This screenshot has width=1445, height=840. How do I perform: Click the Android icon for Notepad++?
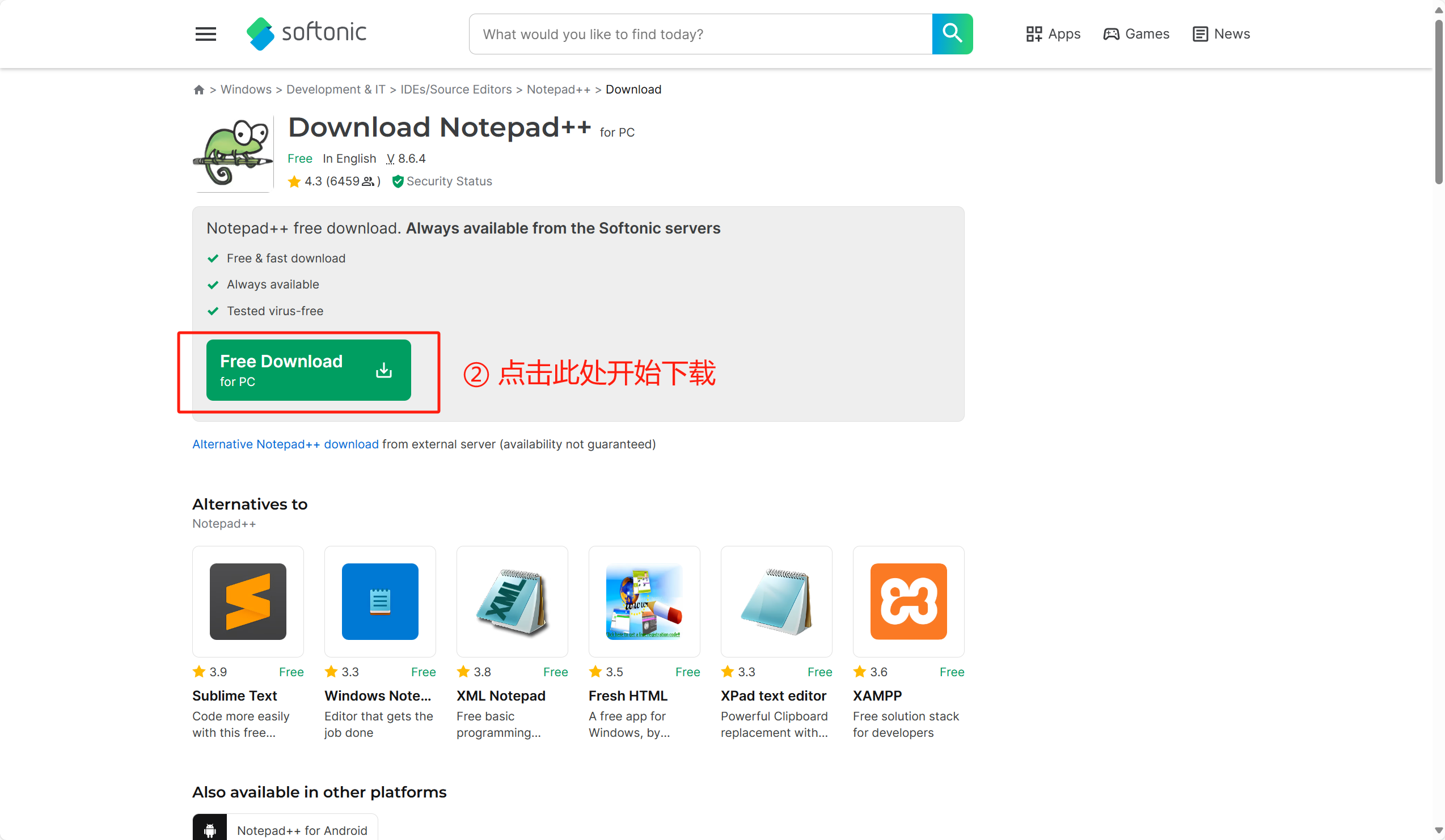(210, 829)
